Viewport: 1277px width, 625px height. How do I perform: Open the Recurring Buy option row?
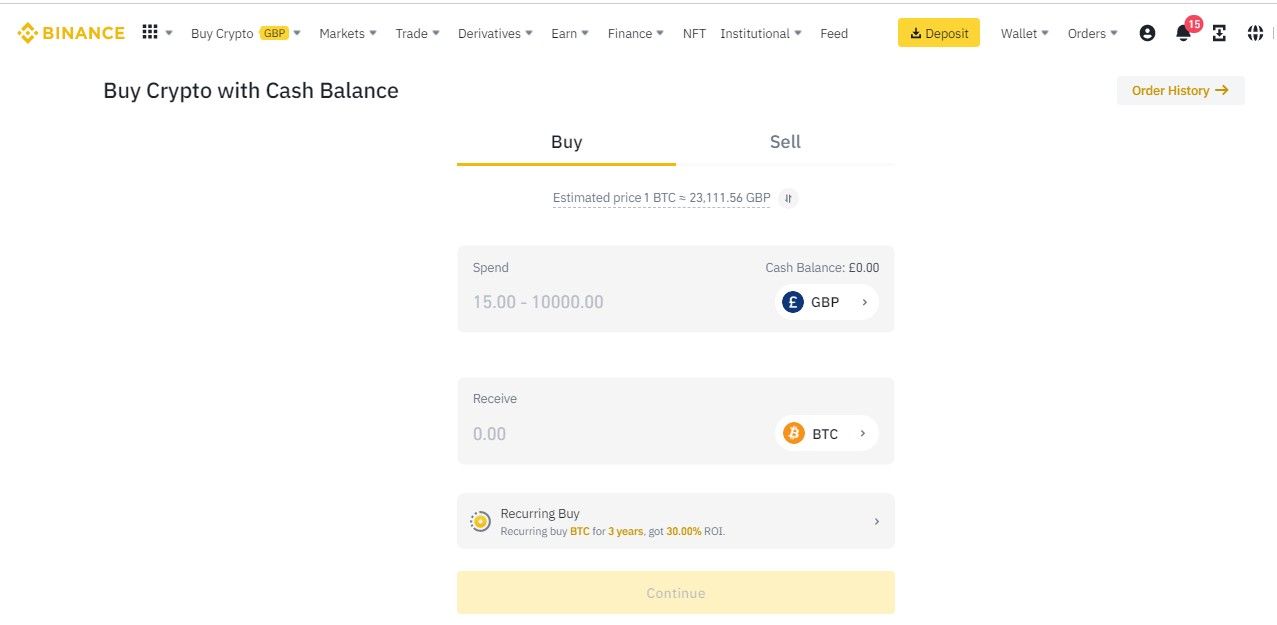click(676, 521)
